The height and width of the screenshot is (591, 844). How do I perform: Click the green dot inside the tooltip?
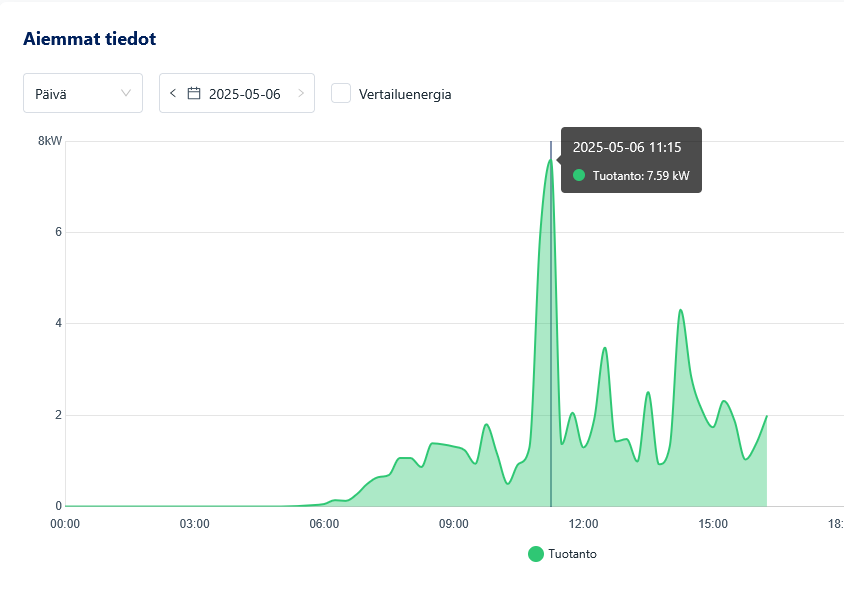click(578, 176)
